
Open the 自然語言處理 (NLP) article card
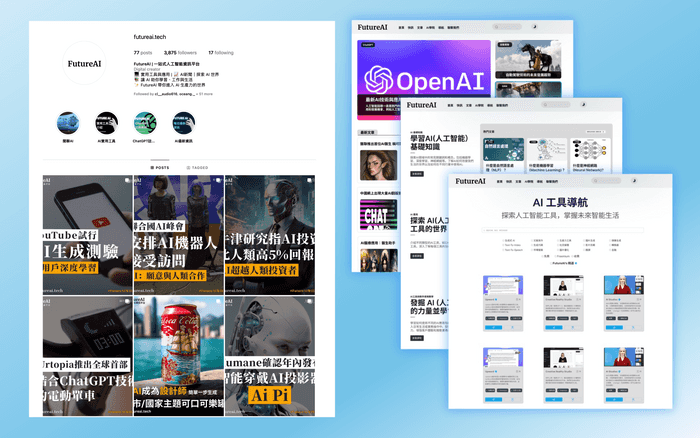503,155
